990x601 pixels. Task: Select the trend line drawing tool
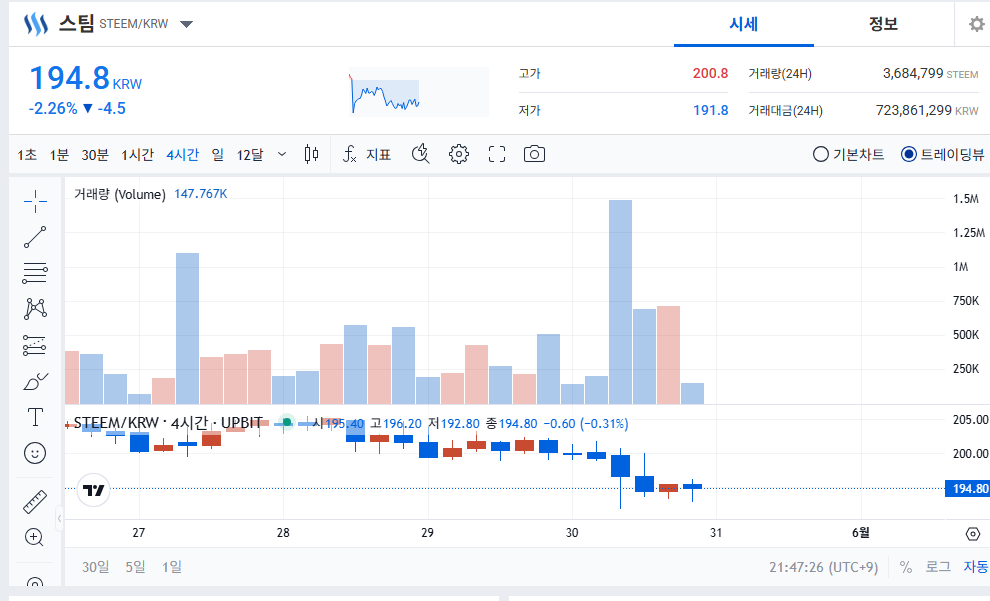[x=35, y=237]
